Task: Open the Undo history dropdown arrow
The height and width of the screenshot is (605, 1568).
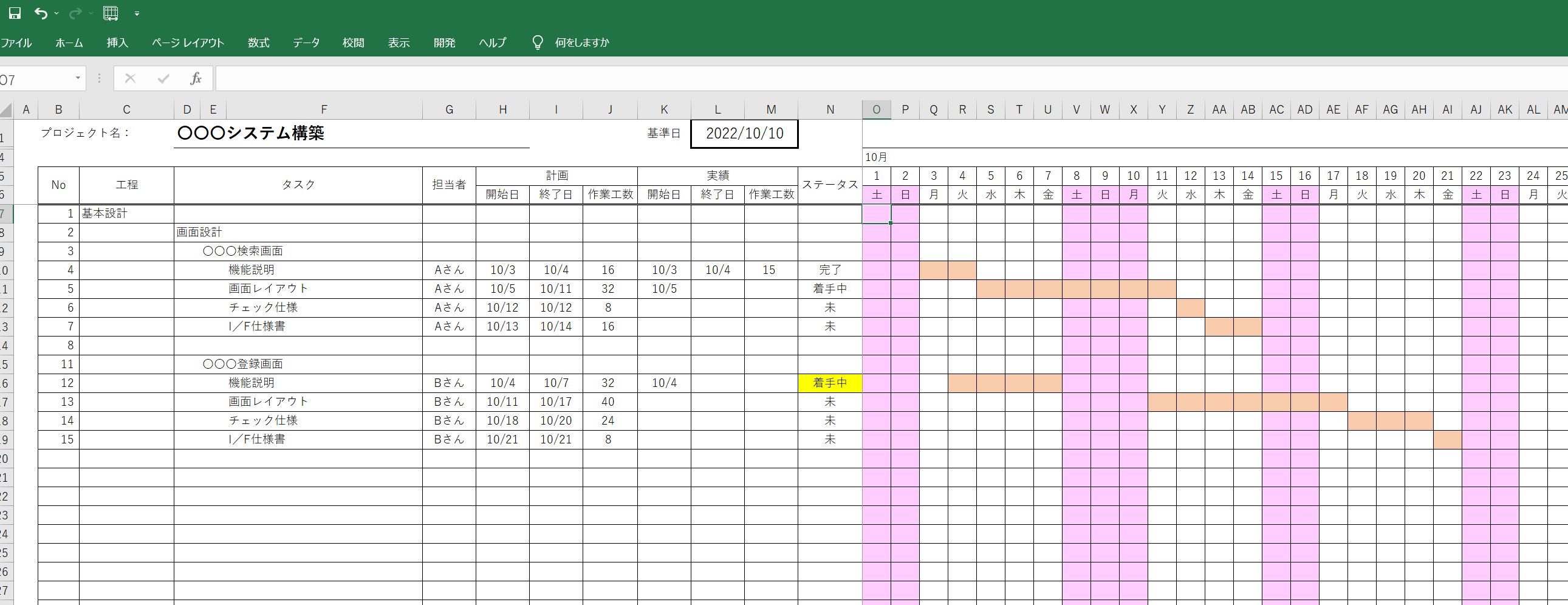Action: coord(56,13)
